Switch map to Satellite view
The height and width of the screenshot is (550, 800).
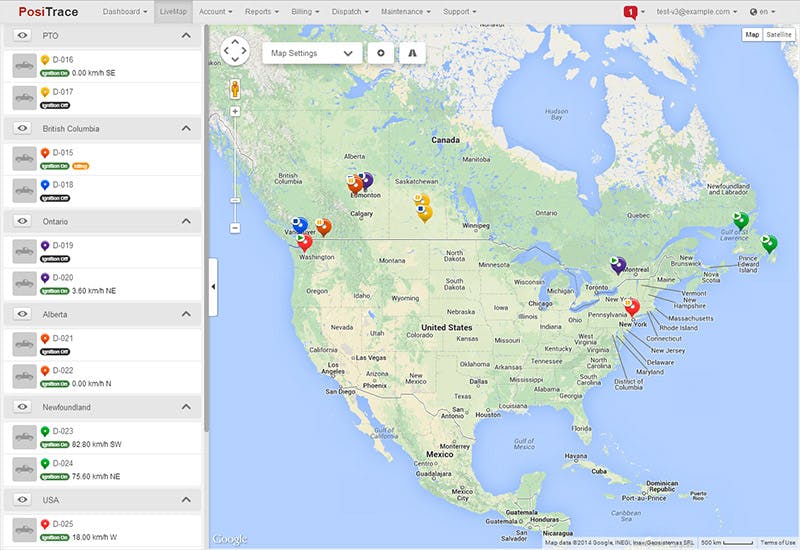[x=779, y=35]
